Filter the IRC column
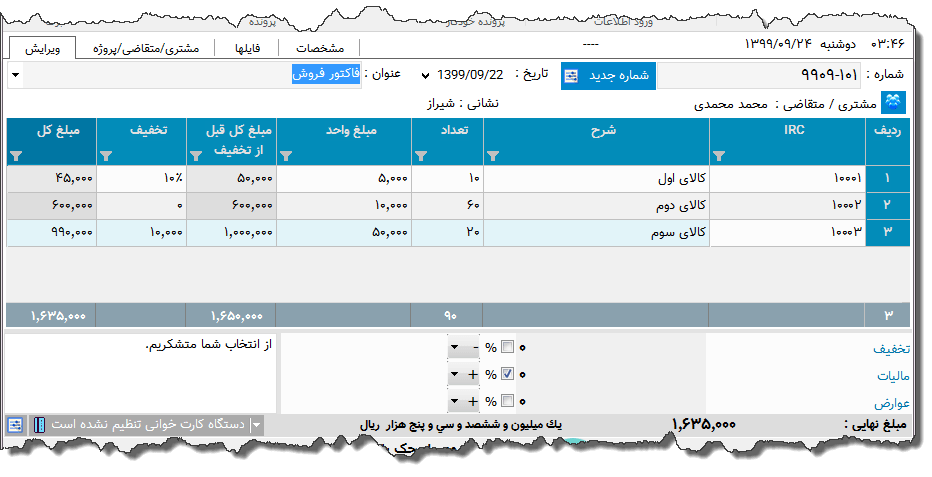 (x=719, y=156)
